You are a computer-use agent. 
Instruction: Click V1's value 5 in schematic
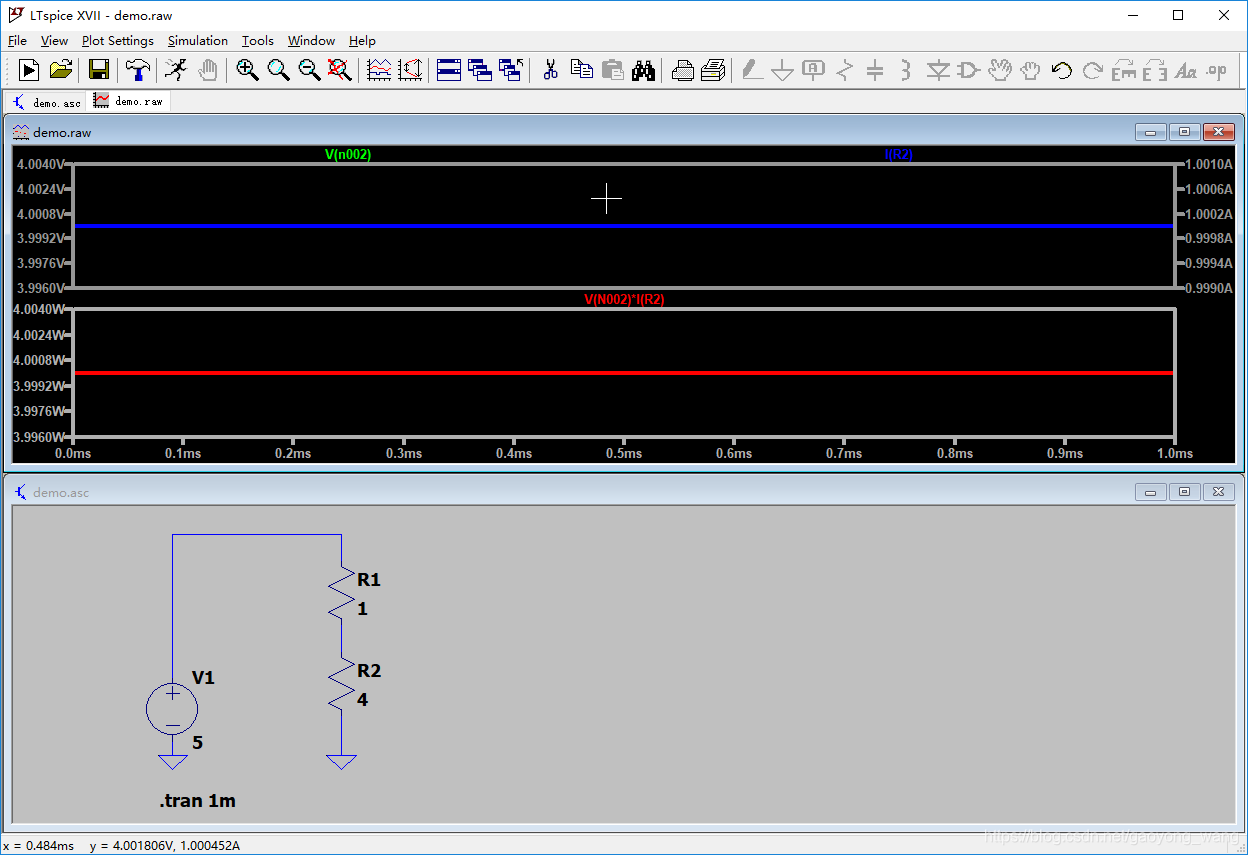(198, 743)
